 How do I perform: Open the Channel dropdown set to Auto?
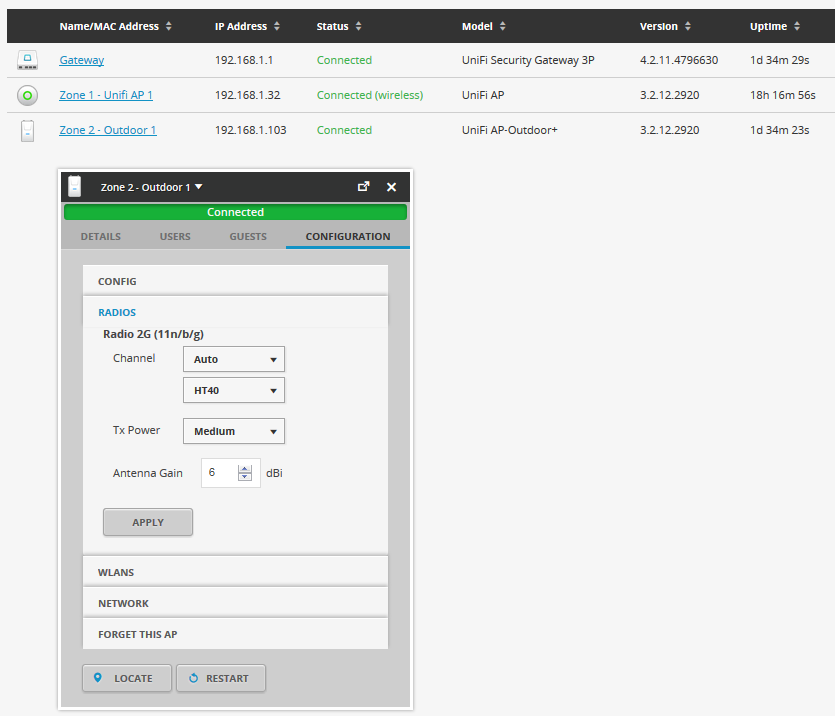tap(234, 359)
